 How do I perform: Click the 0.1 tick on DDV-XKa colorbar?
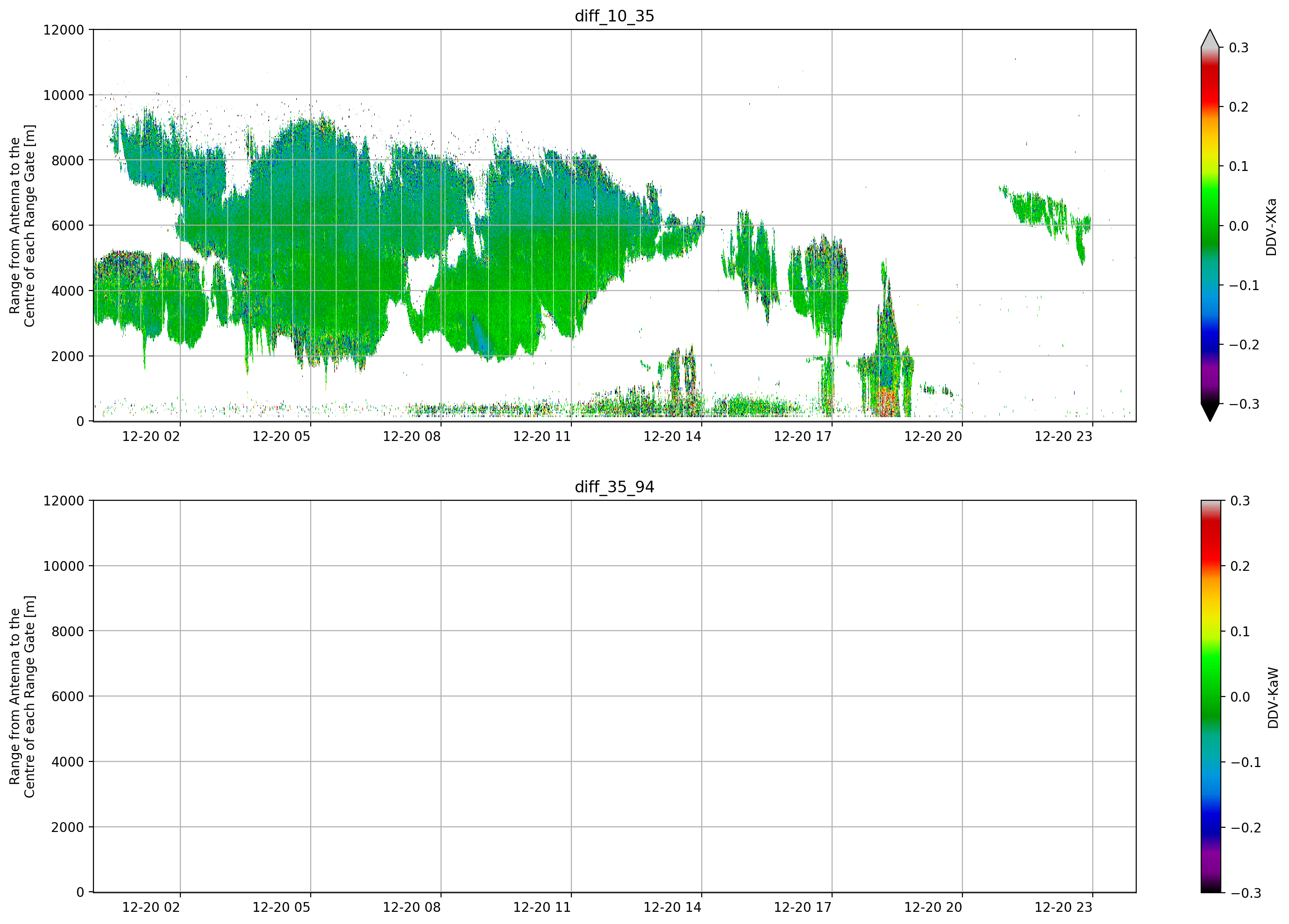point(1239,166)
